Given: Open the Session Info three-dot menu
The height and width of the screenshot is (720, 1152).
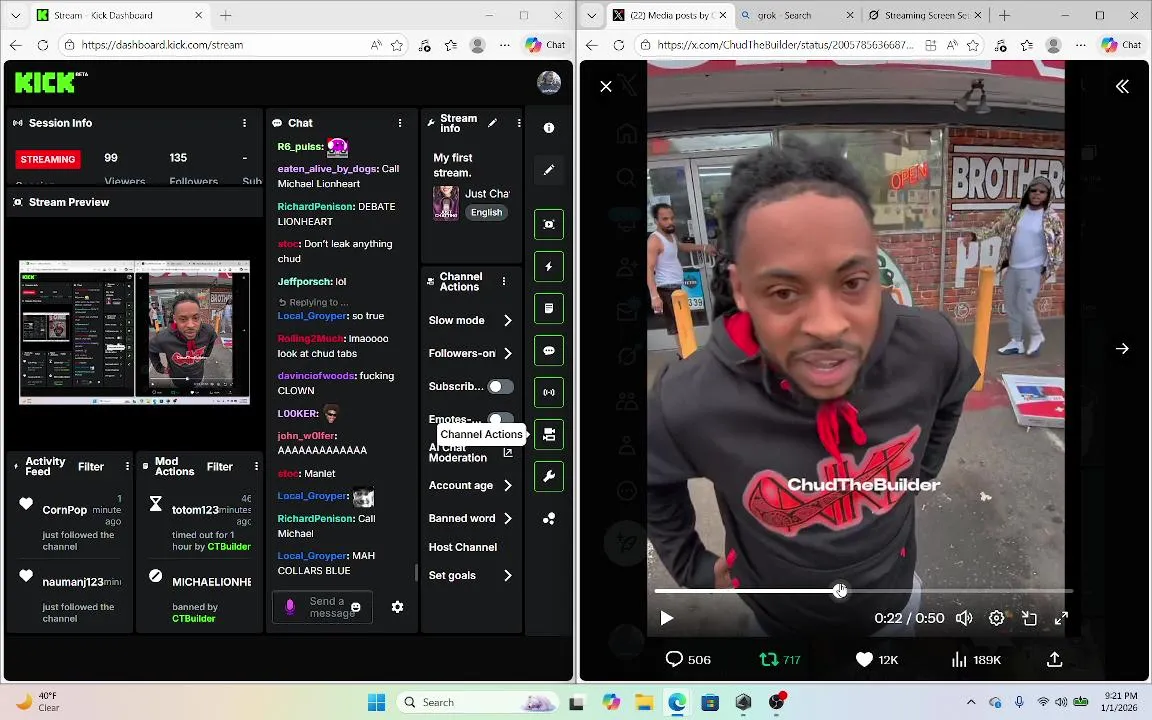Looking at the screenshot, I should coord(245,123).
